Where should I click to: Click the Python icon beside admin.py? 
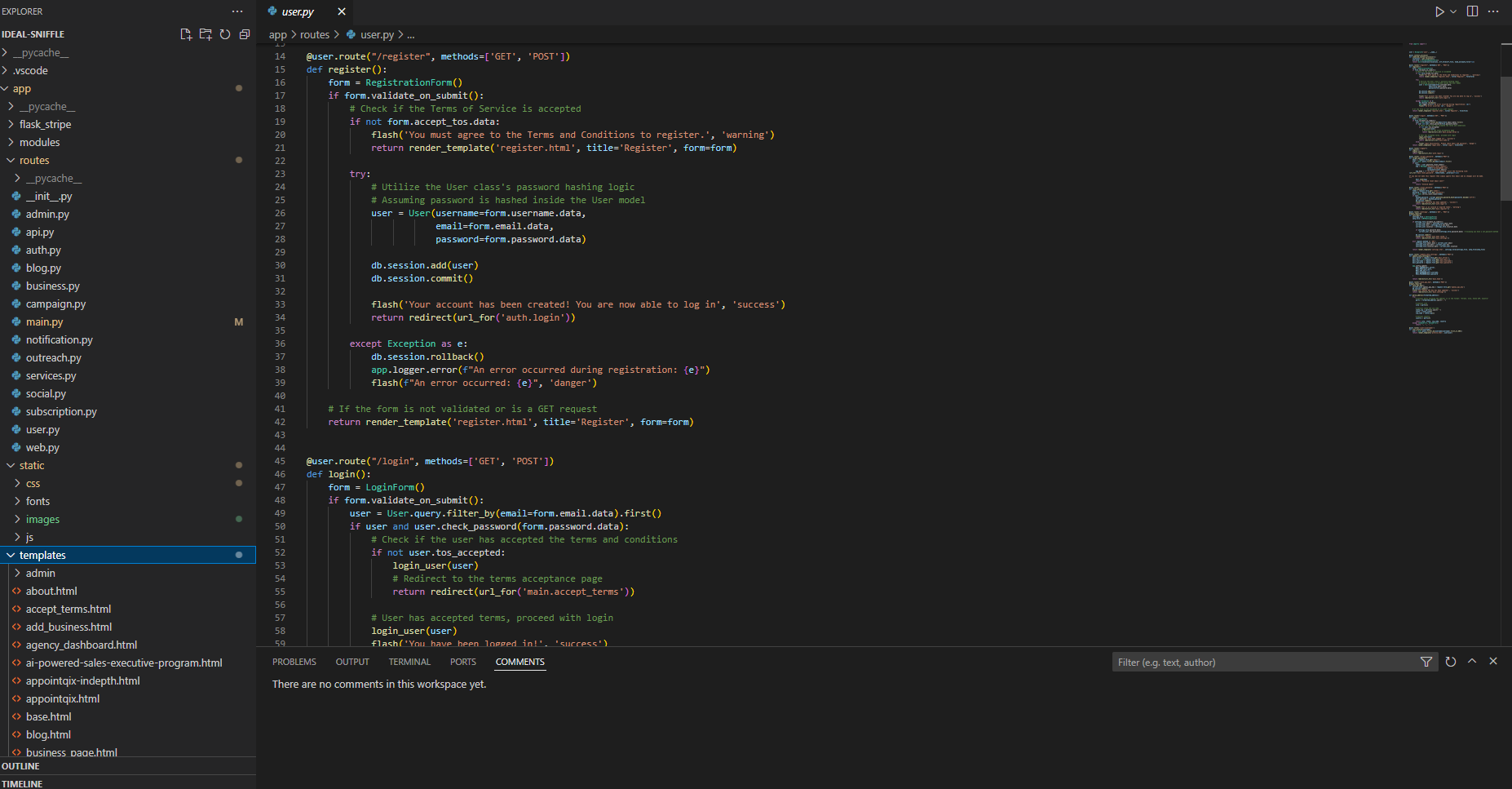pos(16,214)
